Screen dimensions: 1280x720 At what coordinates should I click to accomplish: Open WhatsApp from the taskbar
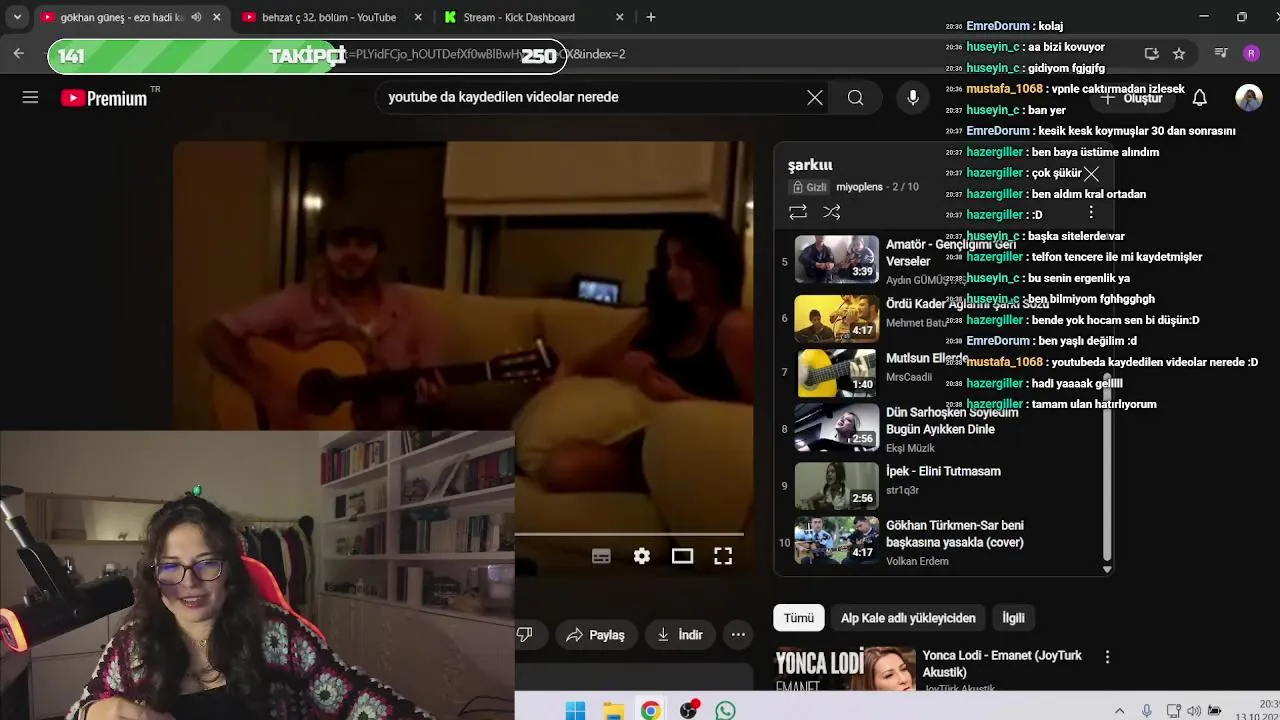tap(726, 711)
